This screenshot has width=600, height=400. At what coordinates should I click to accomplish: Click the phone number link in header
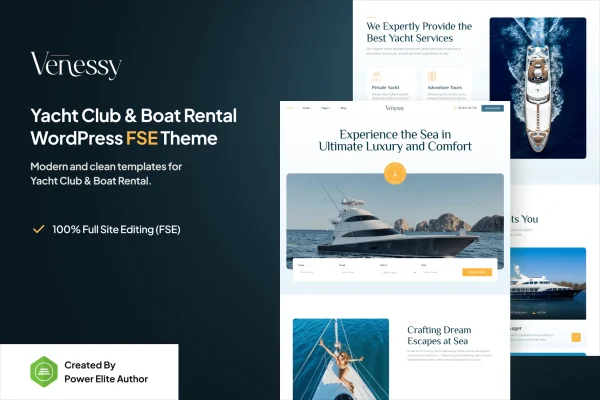click(x=467, y=108)
